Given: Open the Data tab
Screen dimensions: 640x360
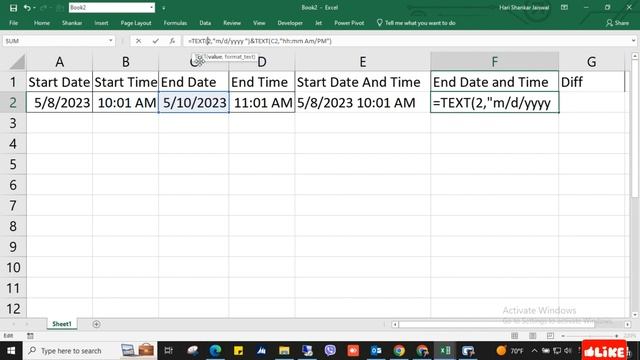Looking at the screenshot, I should 205,23.
